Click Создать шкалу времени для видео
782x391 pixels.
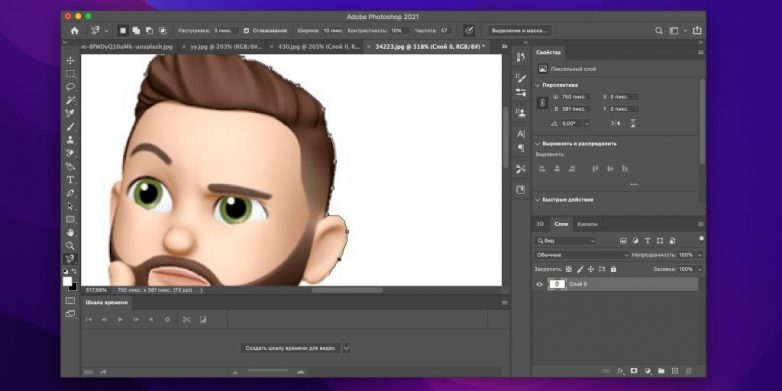290,348
